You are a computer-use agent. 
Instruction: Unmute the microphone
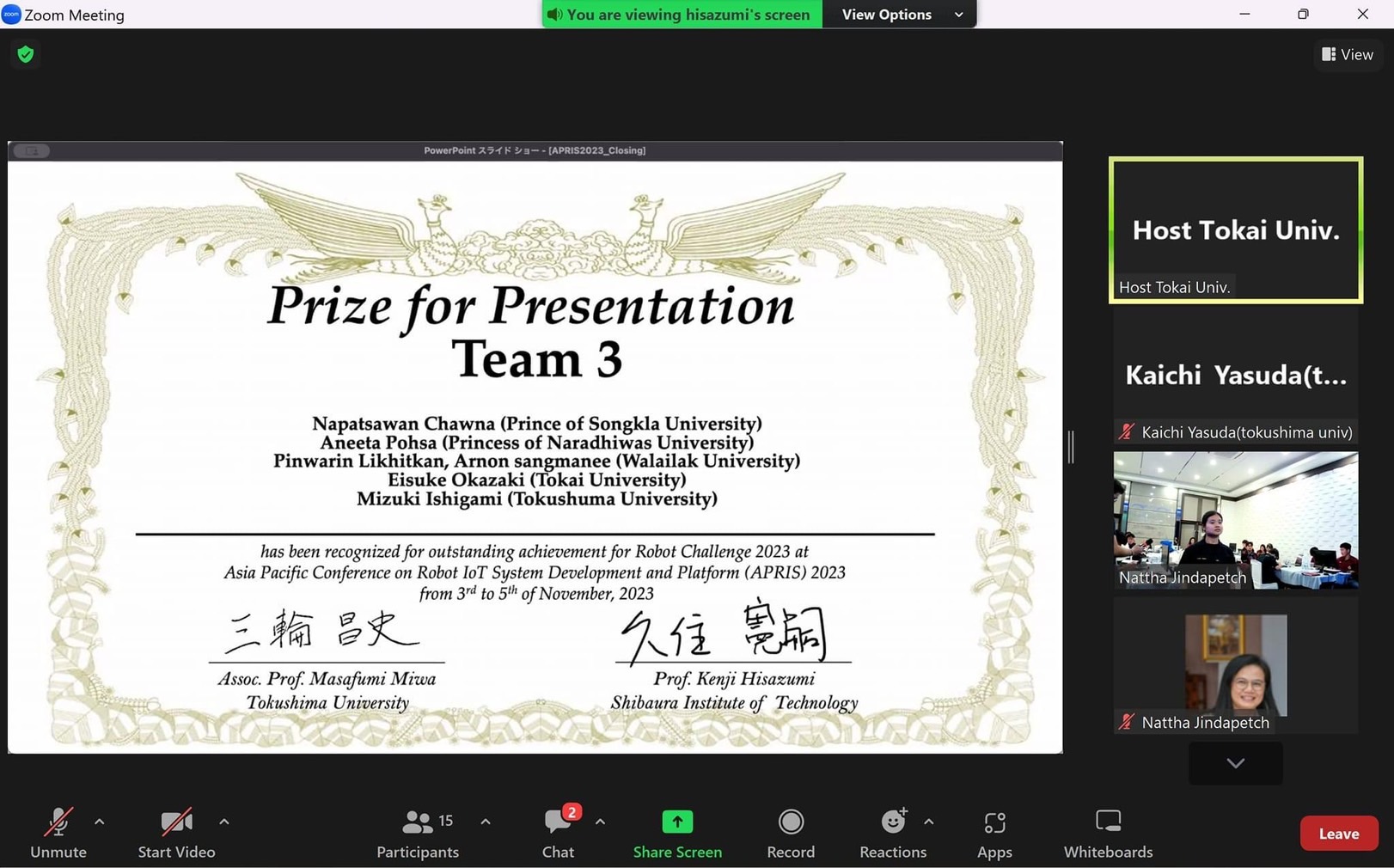click(x=58, y=833)
